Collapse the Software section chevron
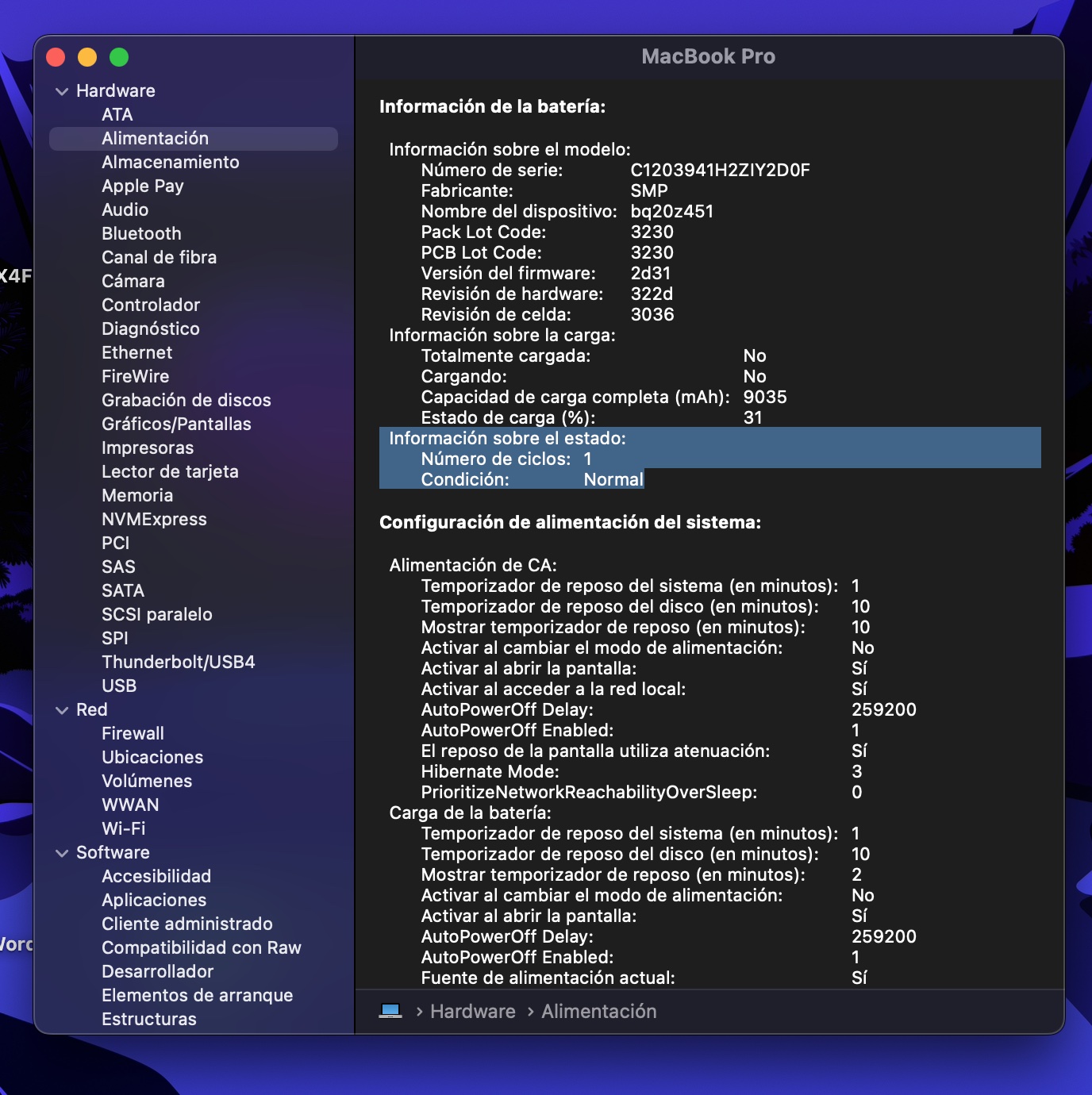1092x1095 pixels. pyautogui.click(x=62, y=853)
